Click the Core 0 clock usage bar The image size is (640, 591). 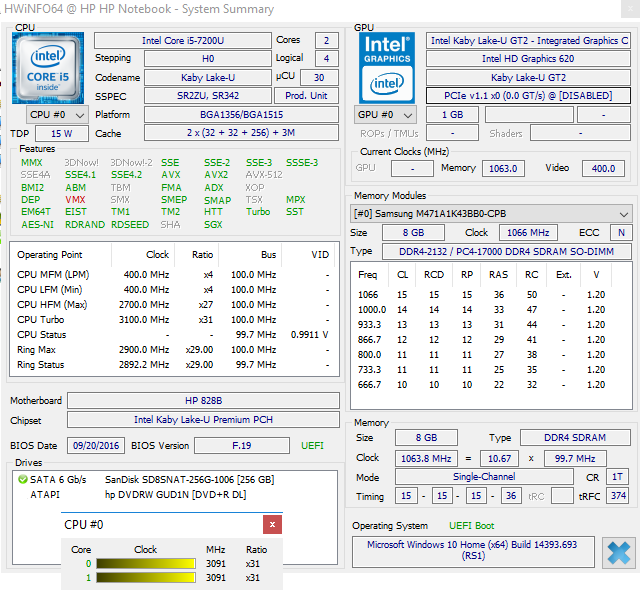146,564
